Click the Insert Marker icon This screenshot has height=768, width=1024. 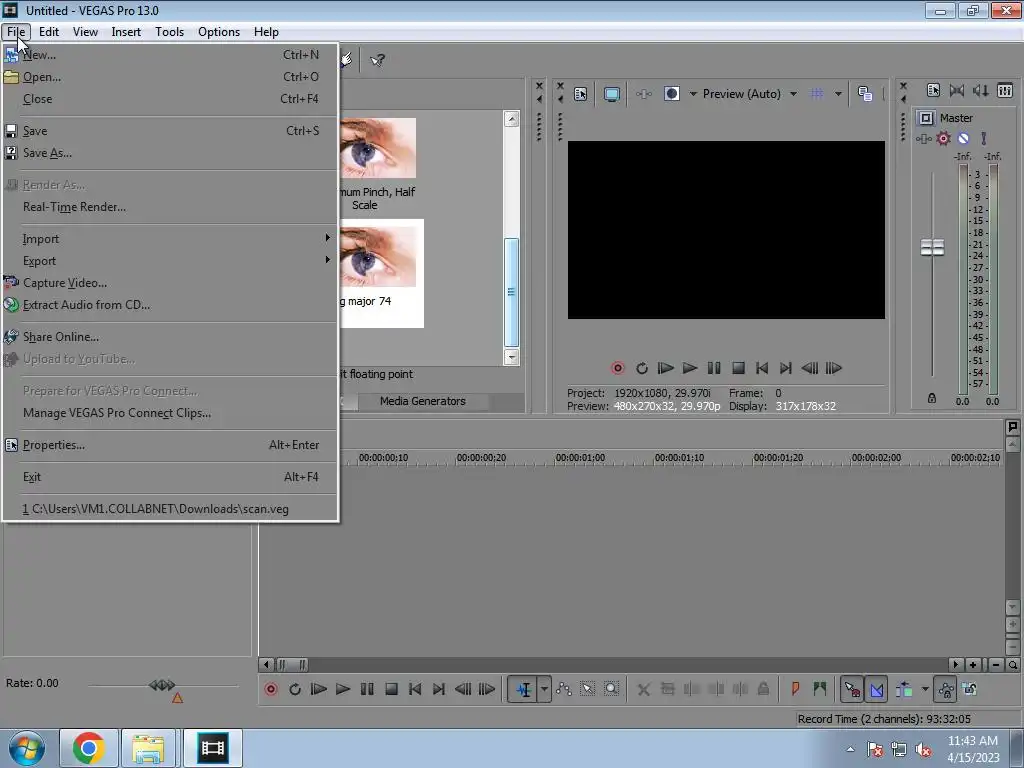795,689
